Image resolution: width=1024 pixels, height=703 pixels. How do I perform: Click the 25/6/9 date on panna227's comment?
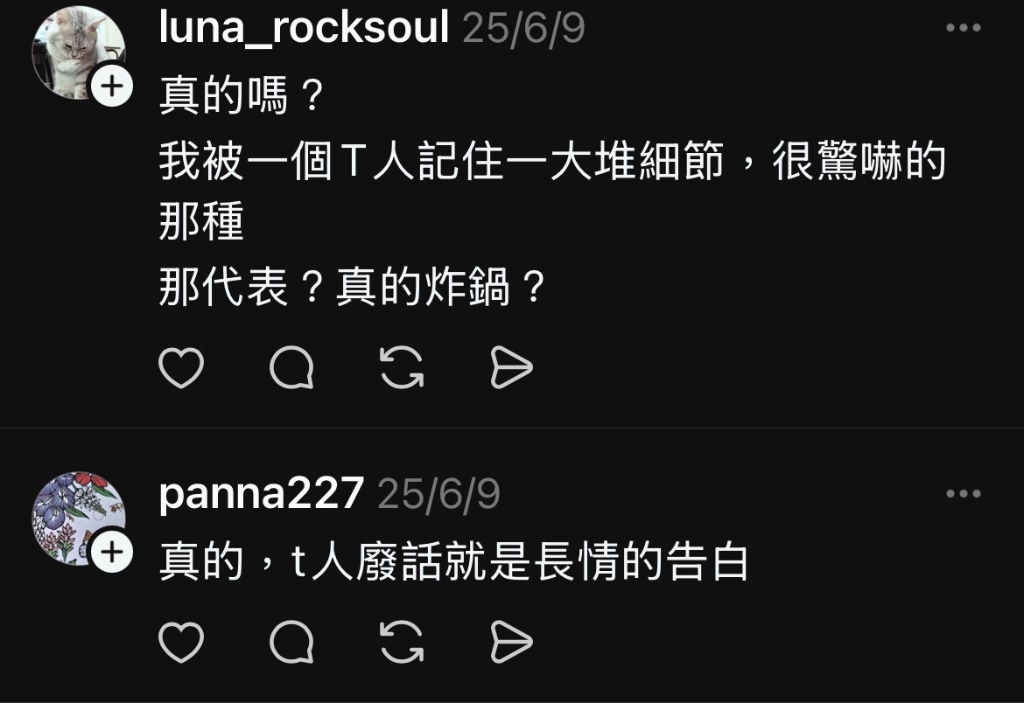439,494
